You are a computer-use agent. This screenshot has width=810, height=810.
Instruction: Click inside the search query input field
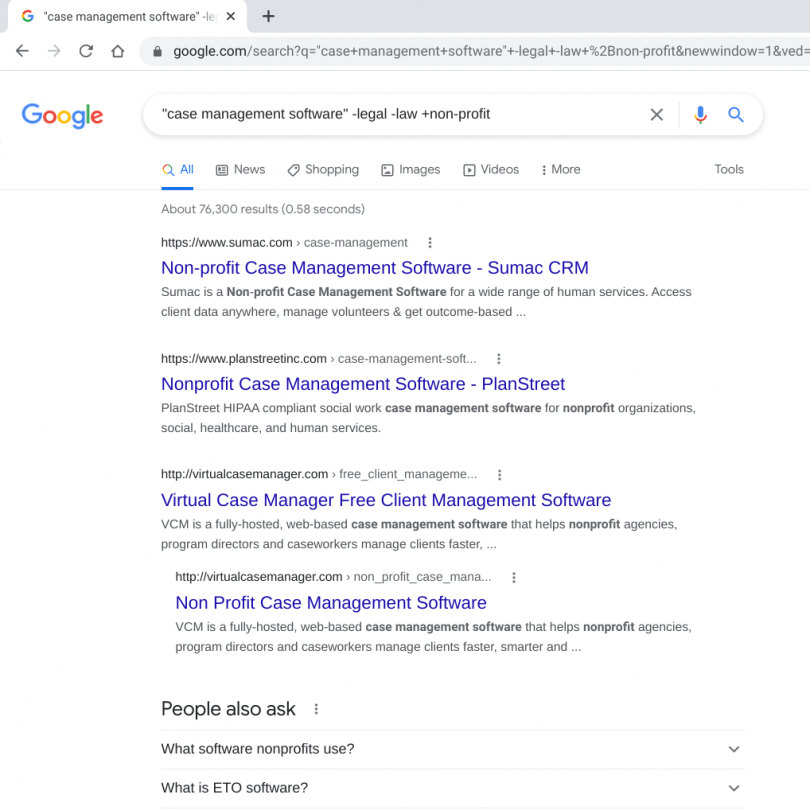[400, 114]
